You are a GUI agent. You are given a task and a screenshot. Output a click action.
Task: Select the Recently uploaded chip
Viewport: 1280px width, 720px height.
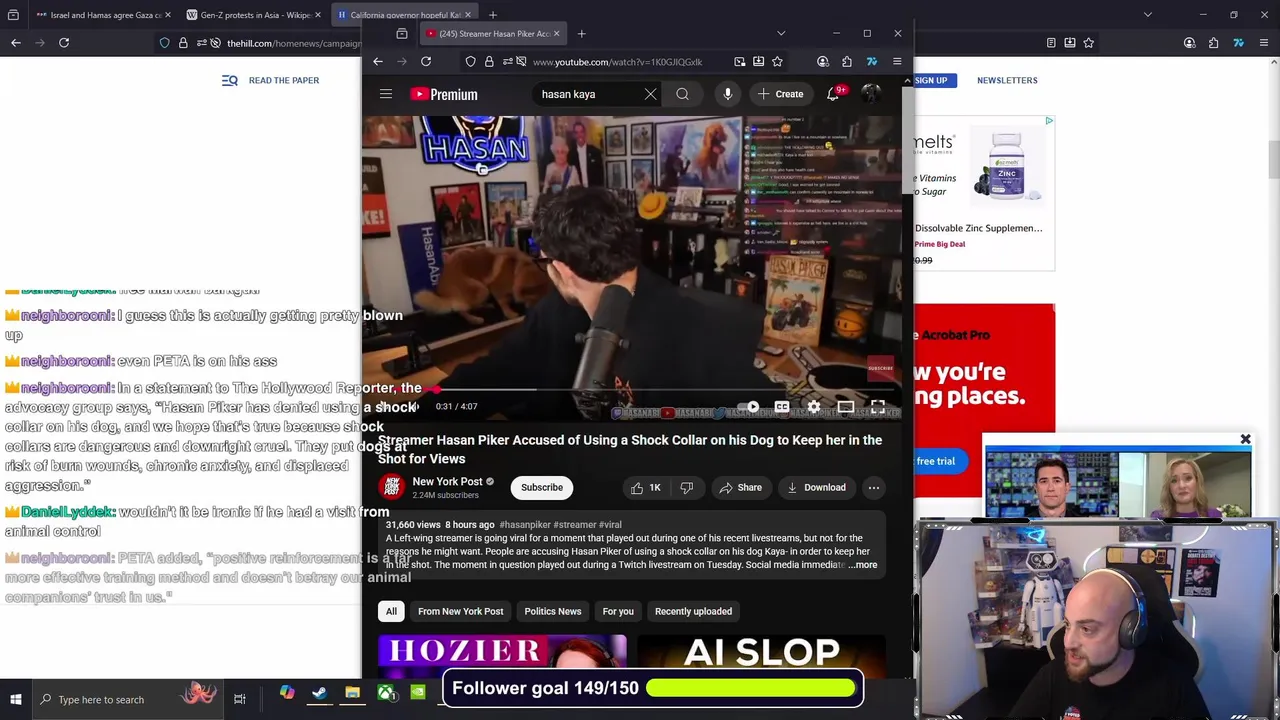pyautogui.click(x=693, y=611)
